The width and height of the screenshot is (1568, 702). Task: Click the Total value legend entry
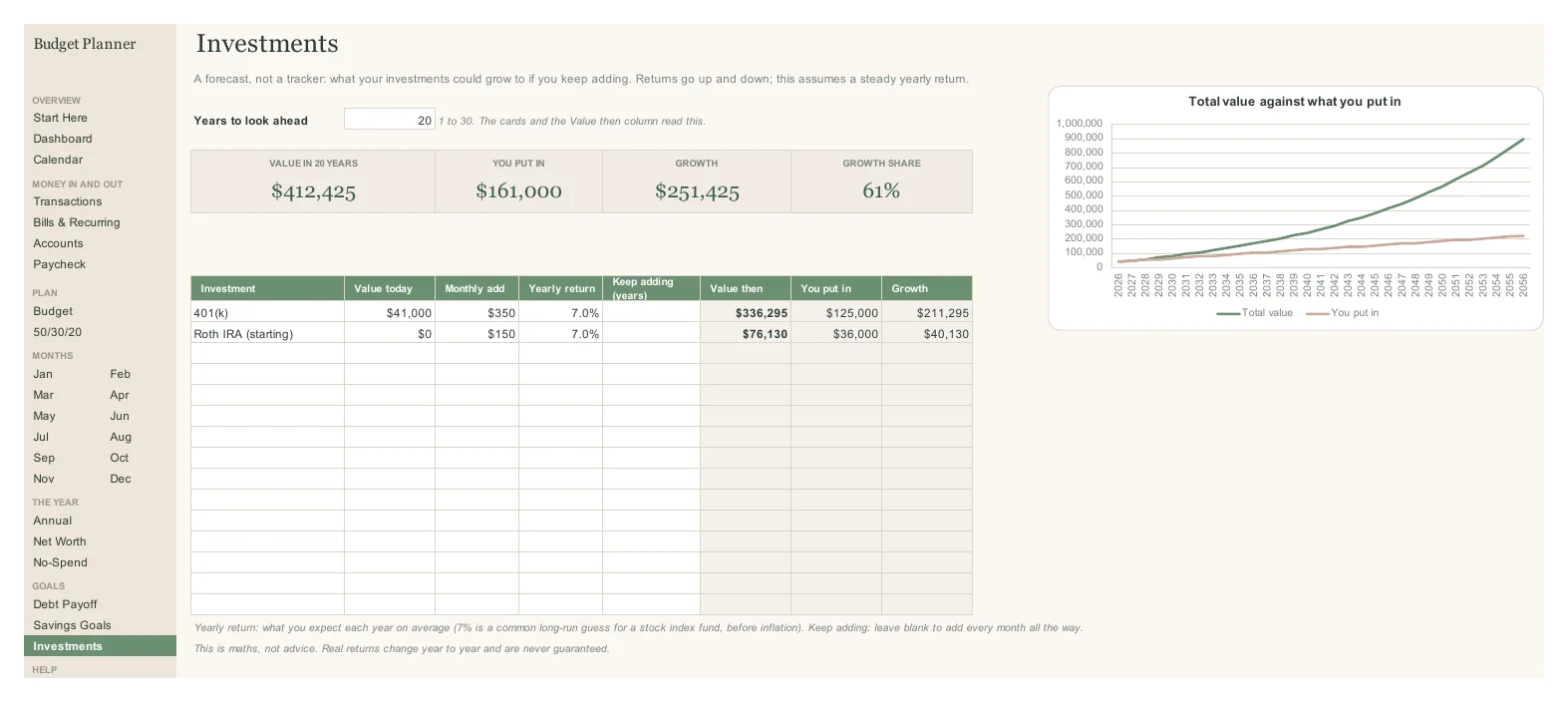pos(1254,313)
